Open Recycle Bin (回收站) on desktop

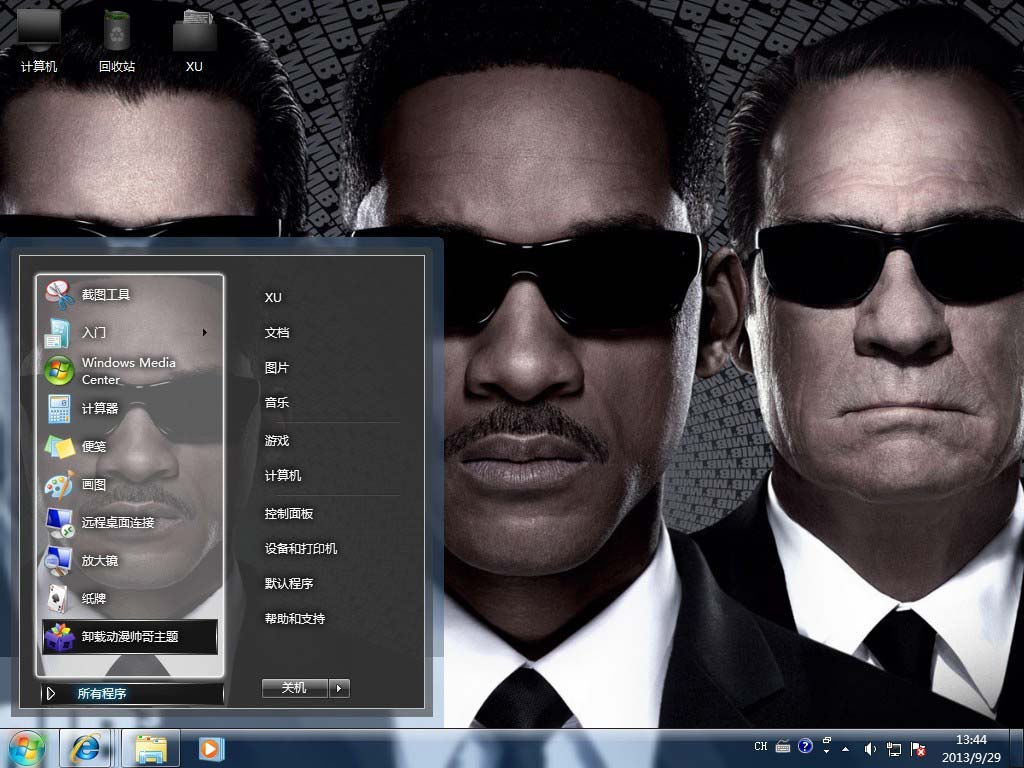(117, 42)
